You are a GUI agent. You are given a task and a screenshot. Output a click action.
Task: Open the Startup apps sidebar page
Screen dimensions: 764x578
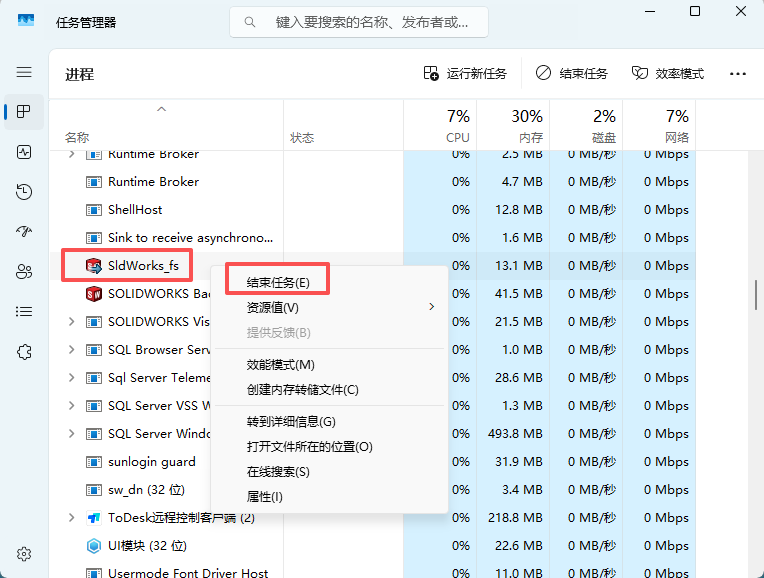24,231
